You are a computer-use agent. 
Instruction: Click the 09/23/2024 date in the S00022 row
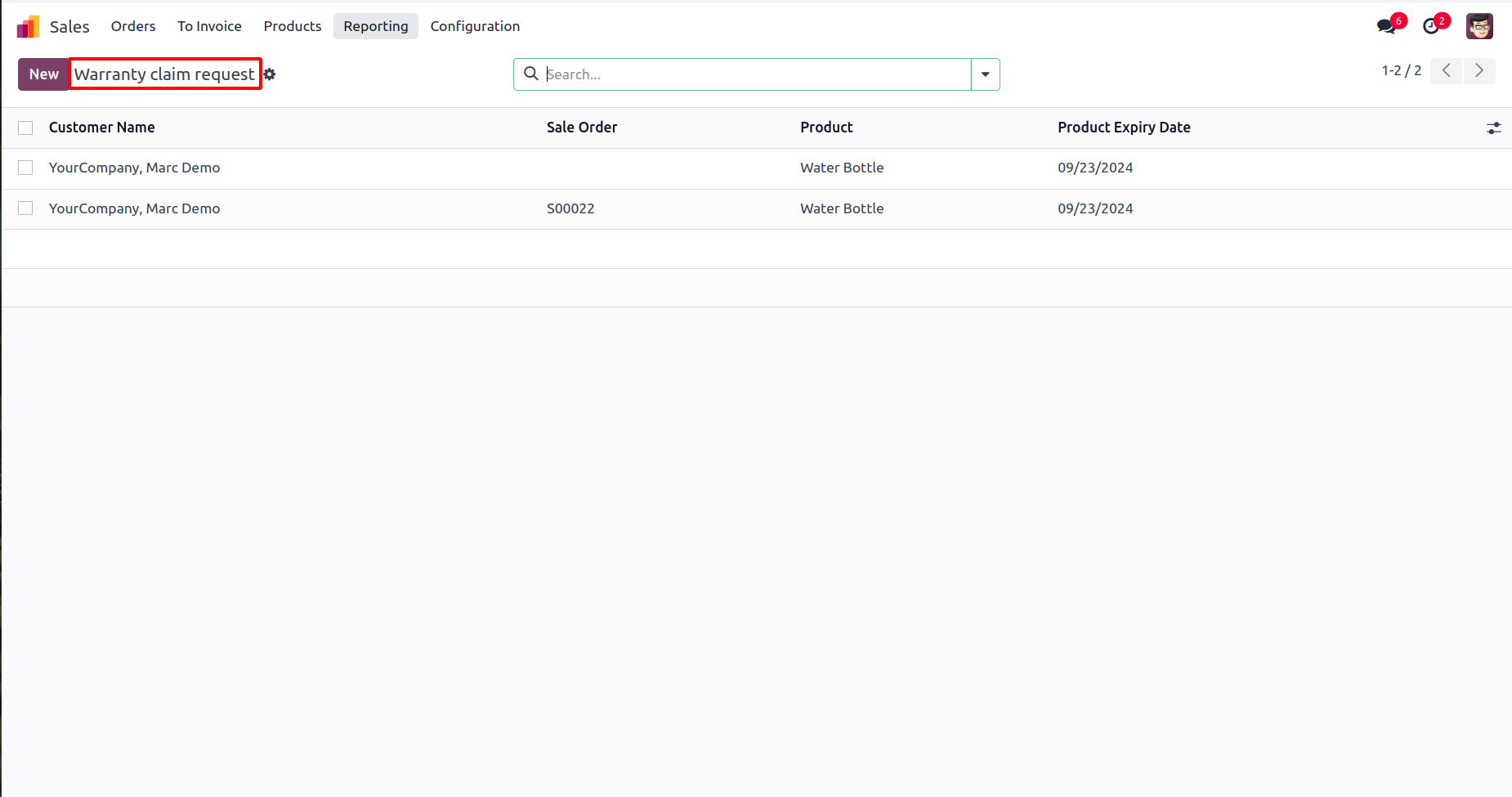click(1095, 208)
